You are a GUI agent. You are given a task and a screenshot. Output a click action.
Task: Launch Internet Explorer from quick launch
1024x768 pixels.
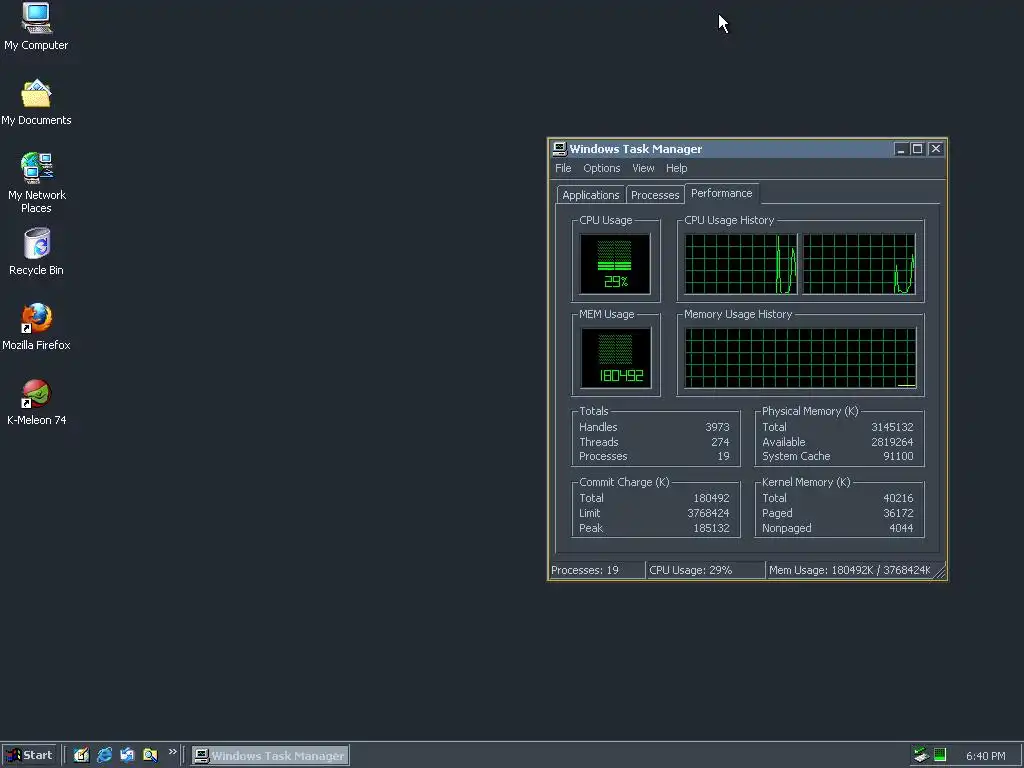(x=104, y=756)
